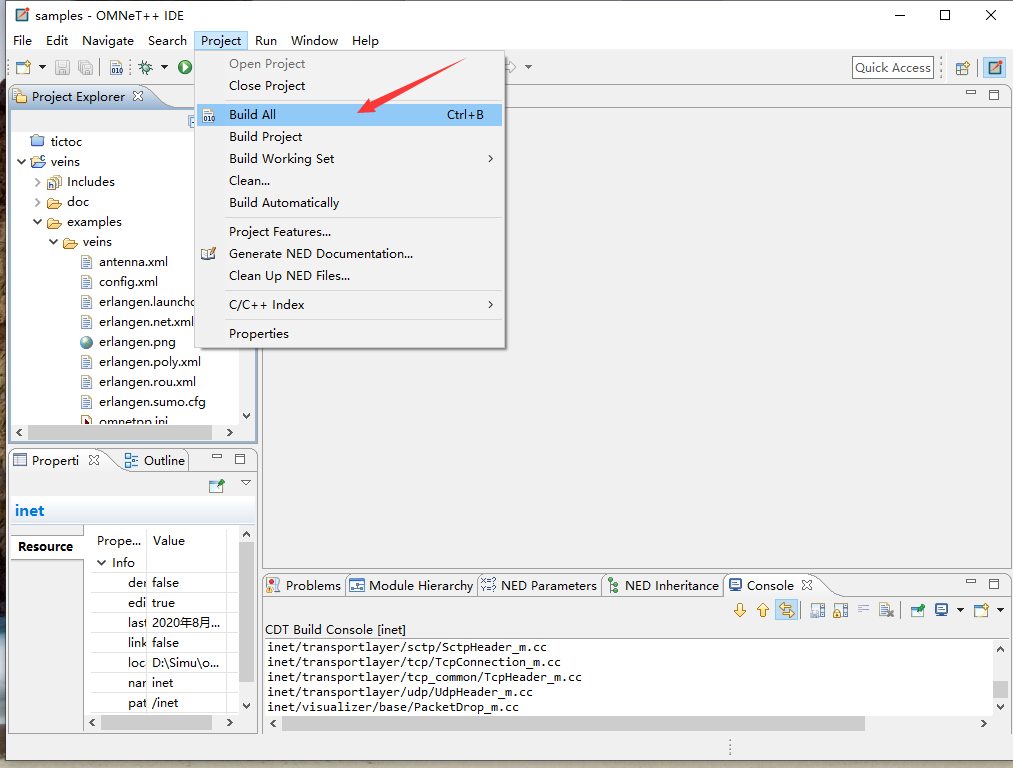
Task: Jump to previous error with up arrow
Action: 763,610
